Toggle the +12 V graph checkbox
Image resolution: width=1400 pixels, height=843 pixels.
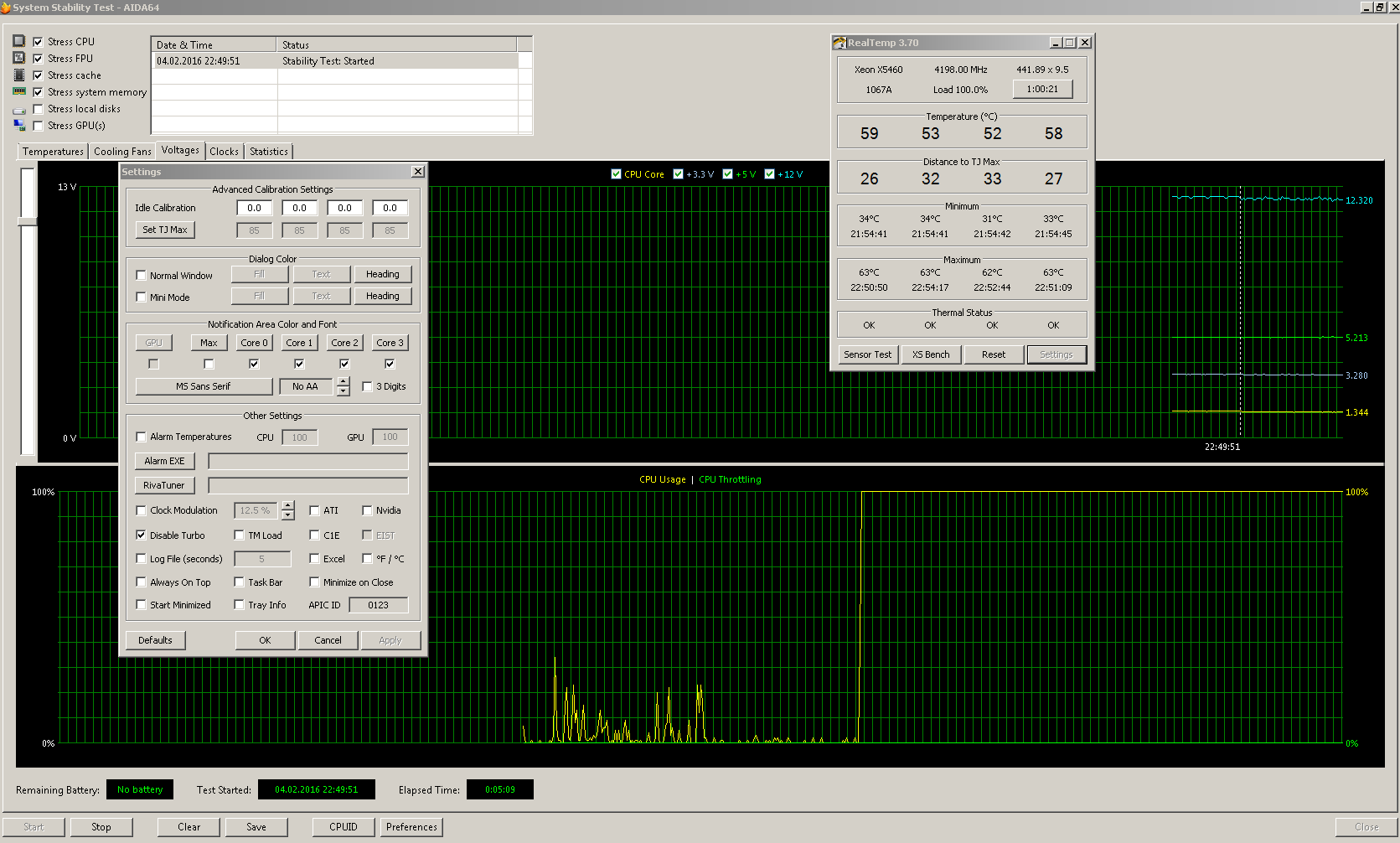[x=769, y=174]
